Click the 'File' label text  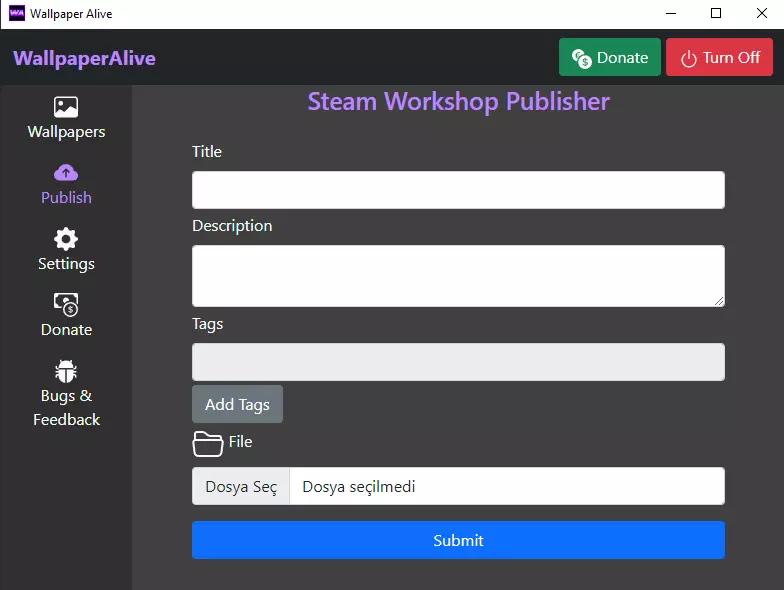tap(240, 442)
